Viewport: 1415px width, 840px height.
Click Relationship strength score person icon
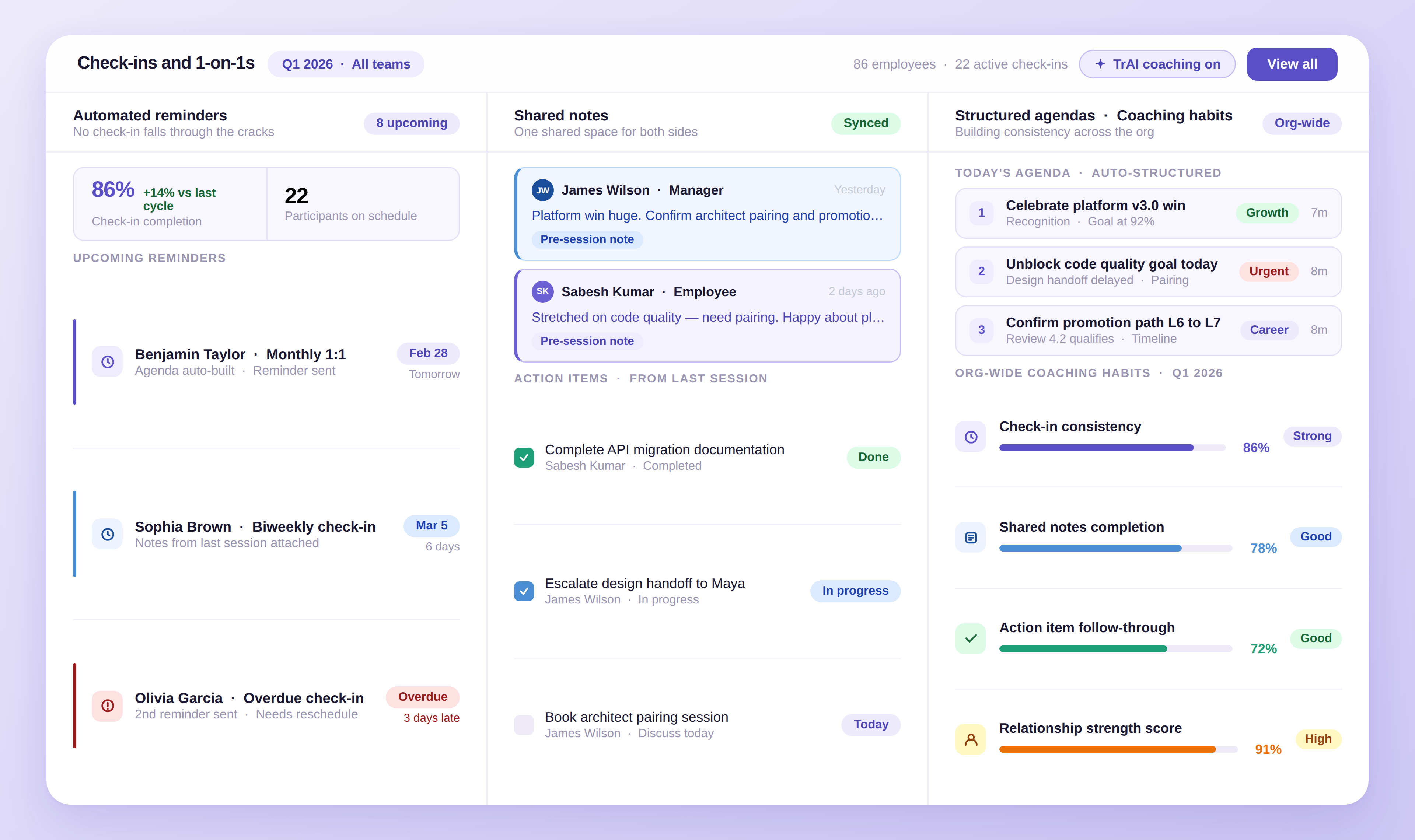(x=971, y=739)
